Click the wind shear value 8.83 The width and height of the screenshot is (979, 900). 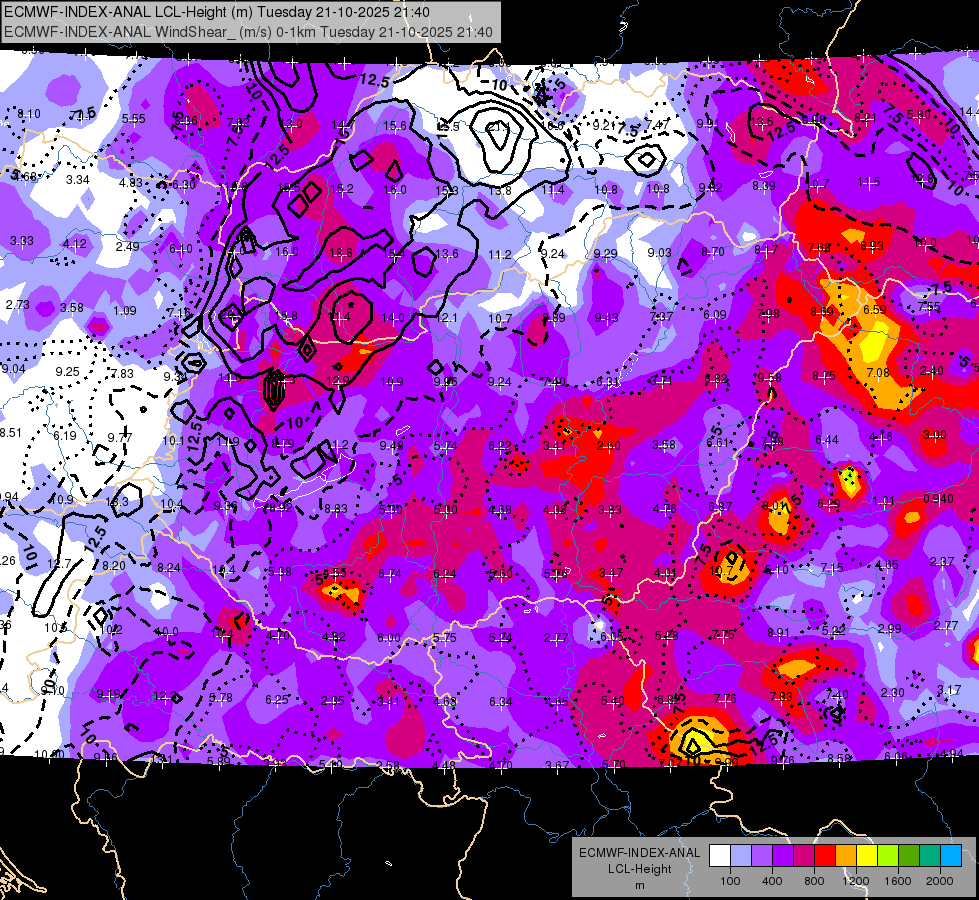click(336, 508)
